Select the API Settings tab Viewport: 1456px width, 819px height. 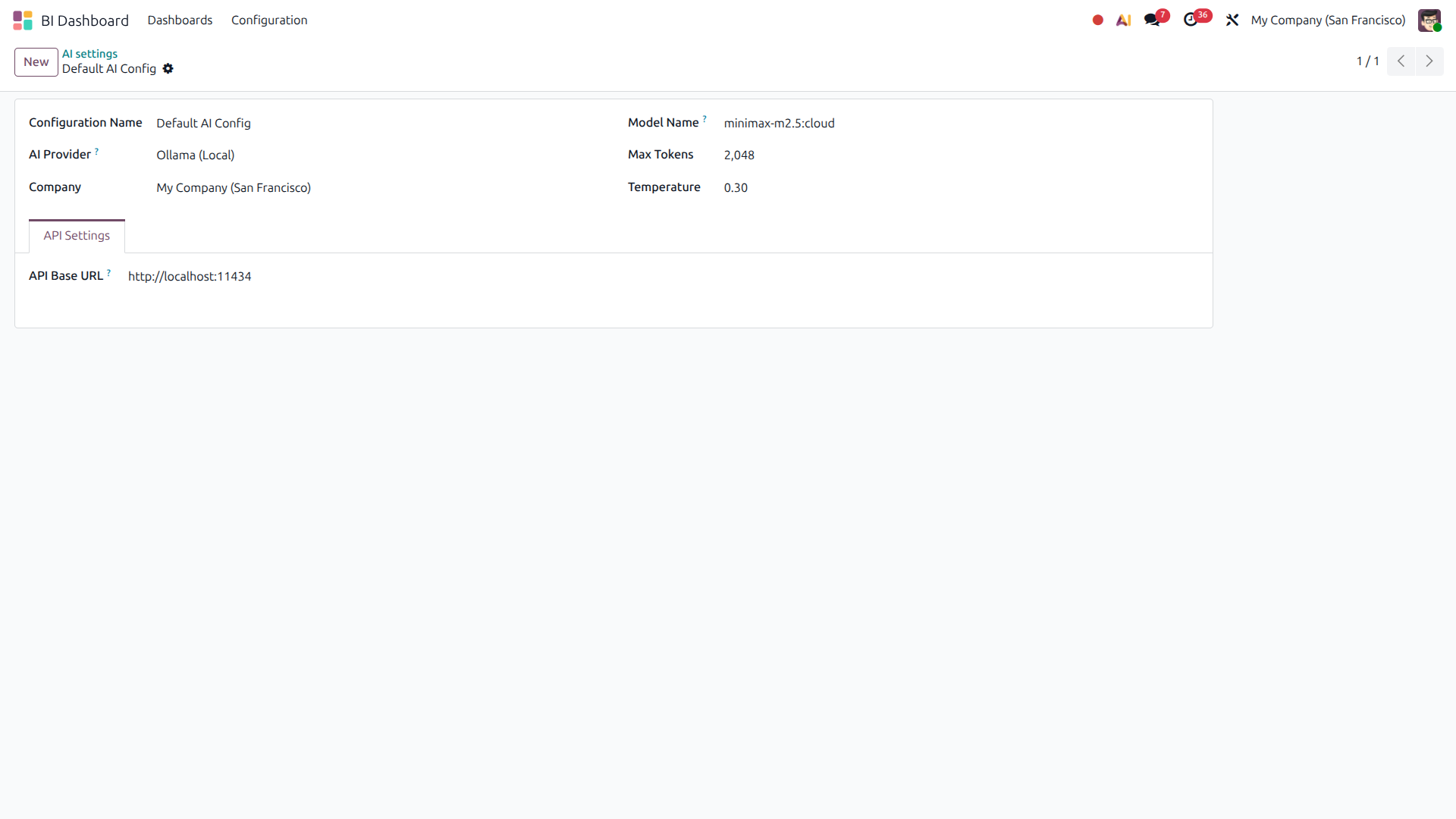[x=77, y=236]
